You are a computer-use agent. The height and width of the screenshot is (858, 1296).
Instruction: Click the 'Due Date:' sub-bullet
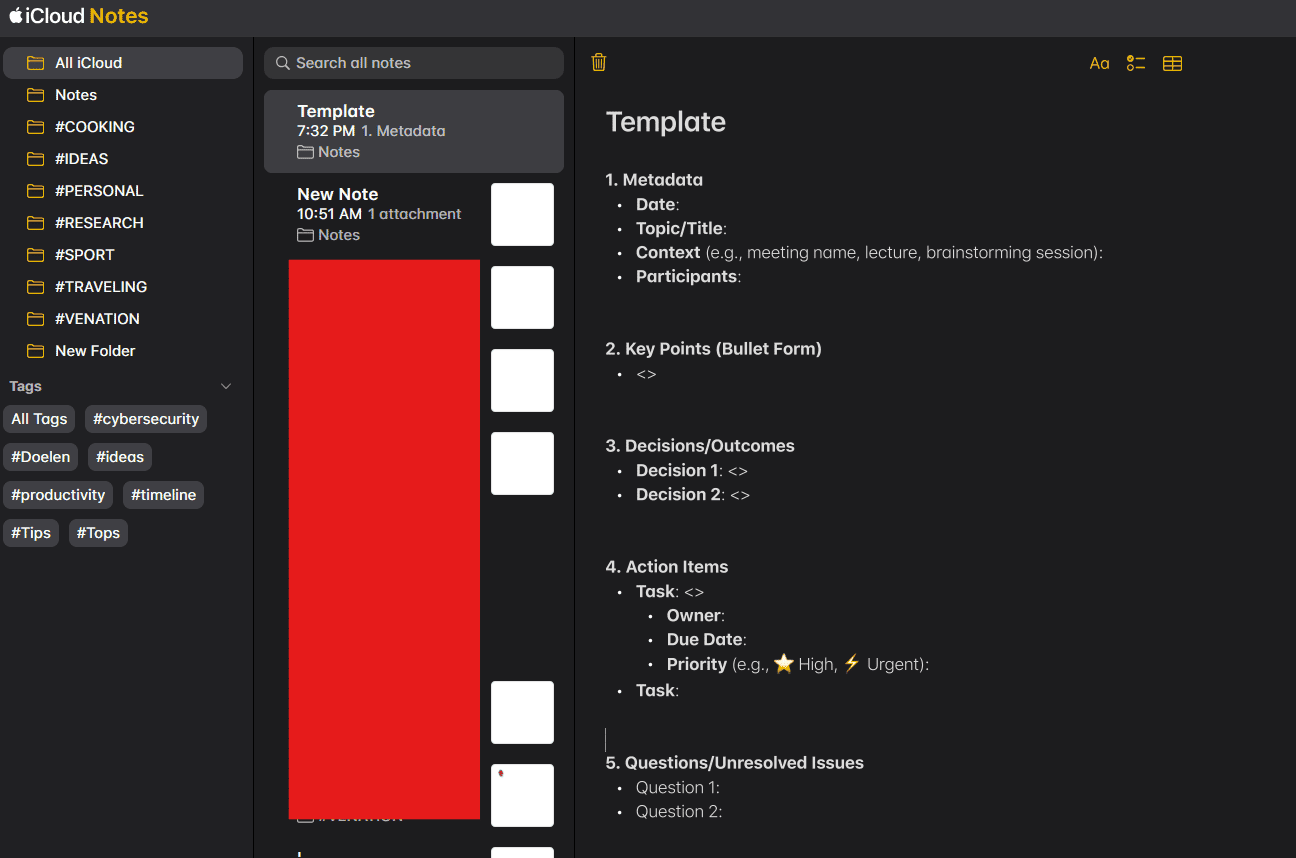[706, 639]
